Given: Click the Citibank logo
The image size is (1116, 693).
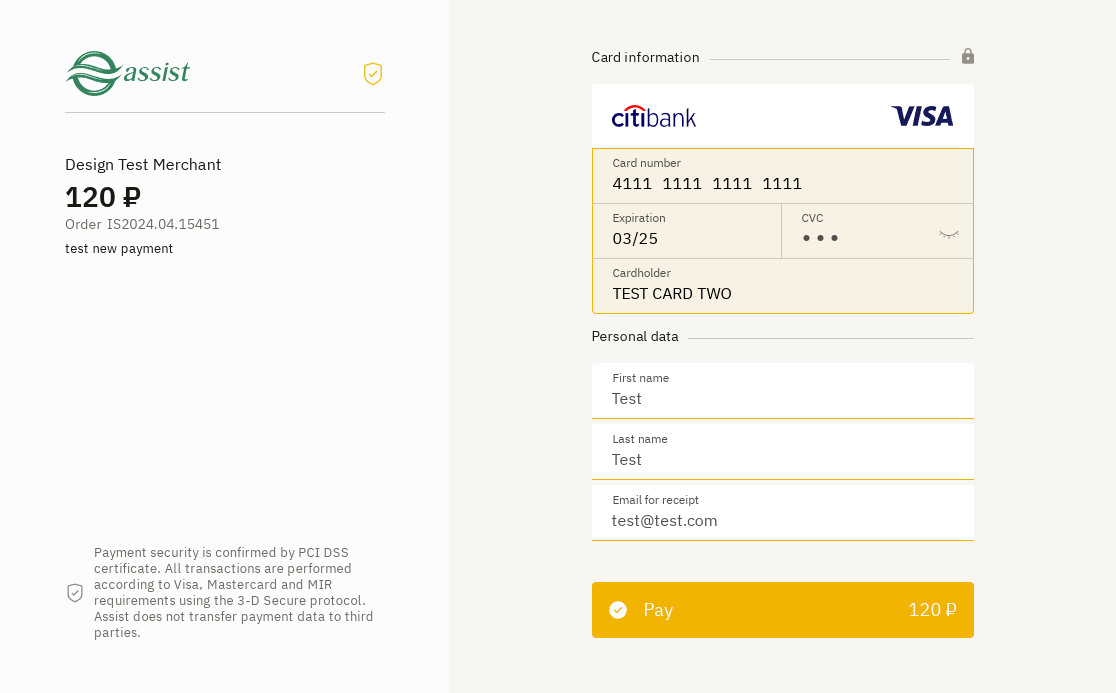Looking at the screenshot, I should [654, 117].
